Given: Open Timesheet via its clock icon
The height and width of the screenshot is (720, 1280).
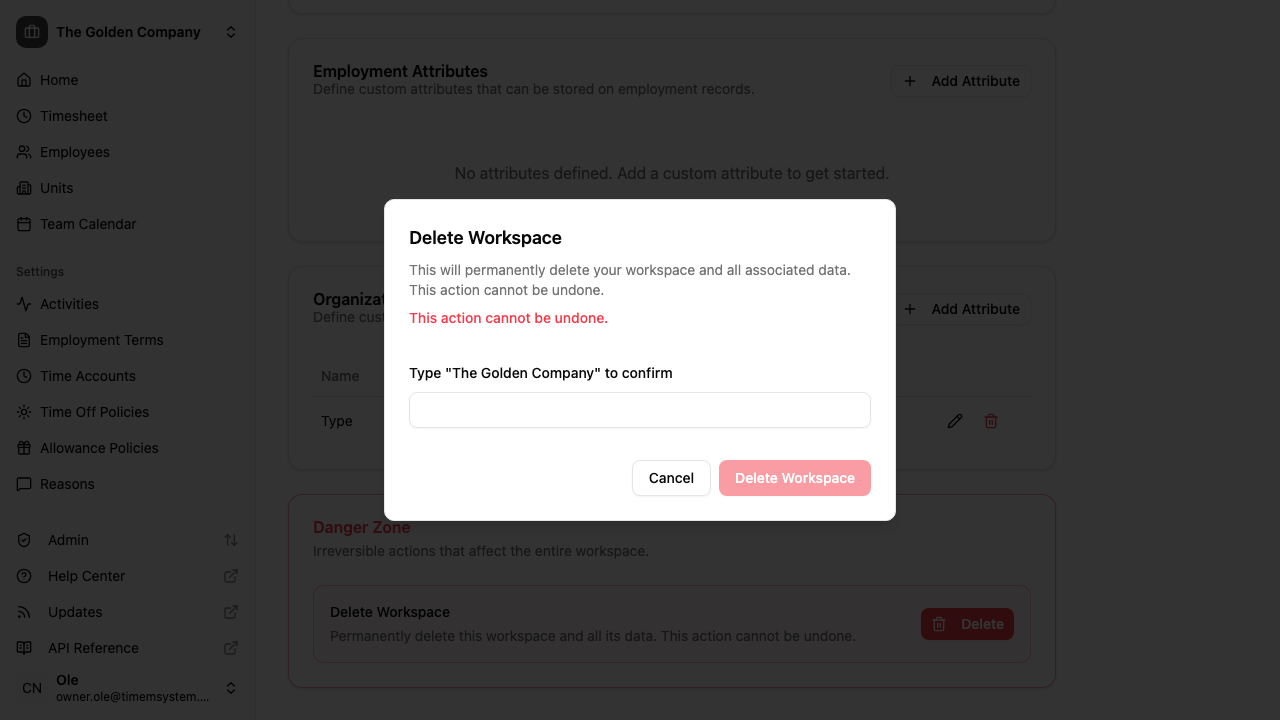Looking at the screenshot, I should (24, 116).
